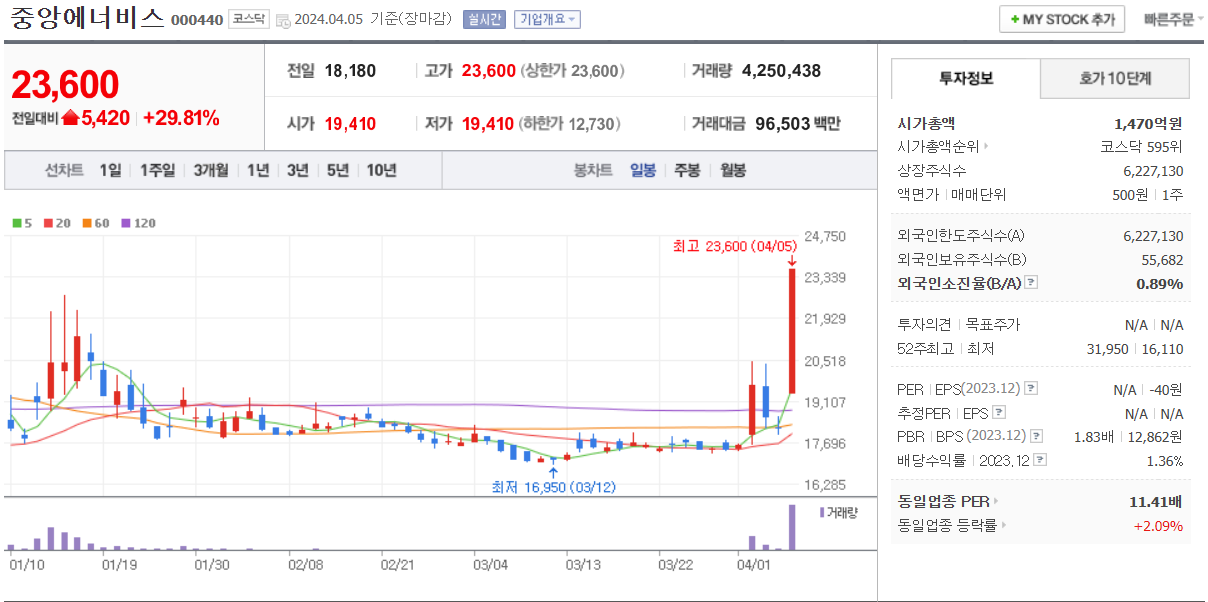Select the 1년 line chart period
1208x602 pixels.
pyautogui.click(x=258, y=170)
